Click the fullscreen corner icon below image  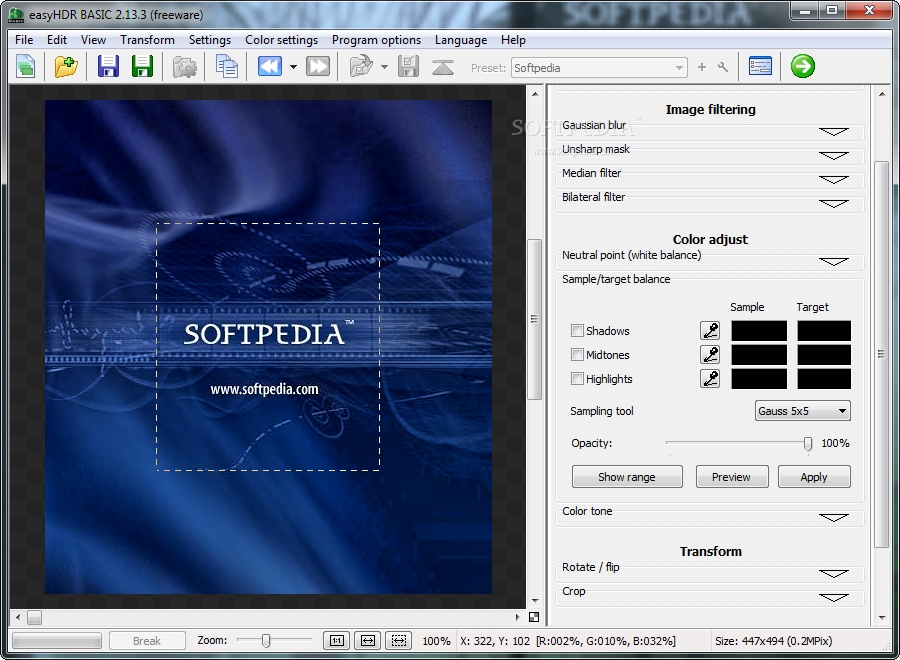coord(534,617)
